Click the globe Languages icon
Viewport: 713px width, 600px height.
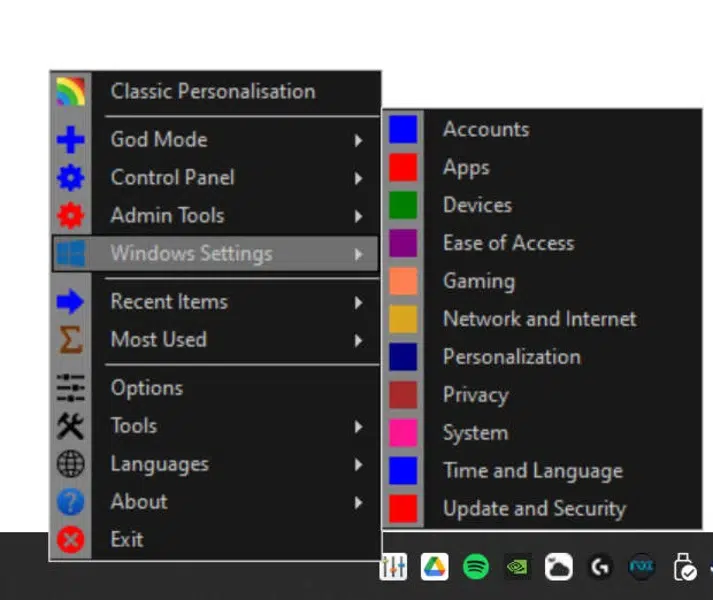point(70,464)
